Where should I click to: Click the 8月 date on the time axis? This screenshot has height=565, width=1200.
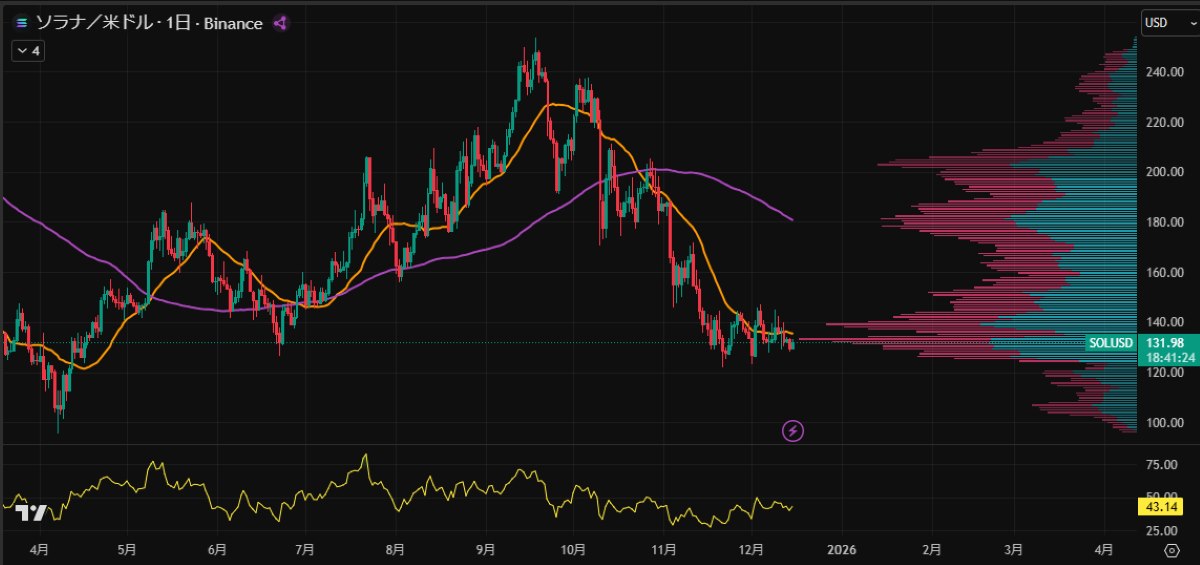[394, 550]
